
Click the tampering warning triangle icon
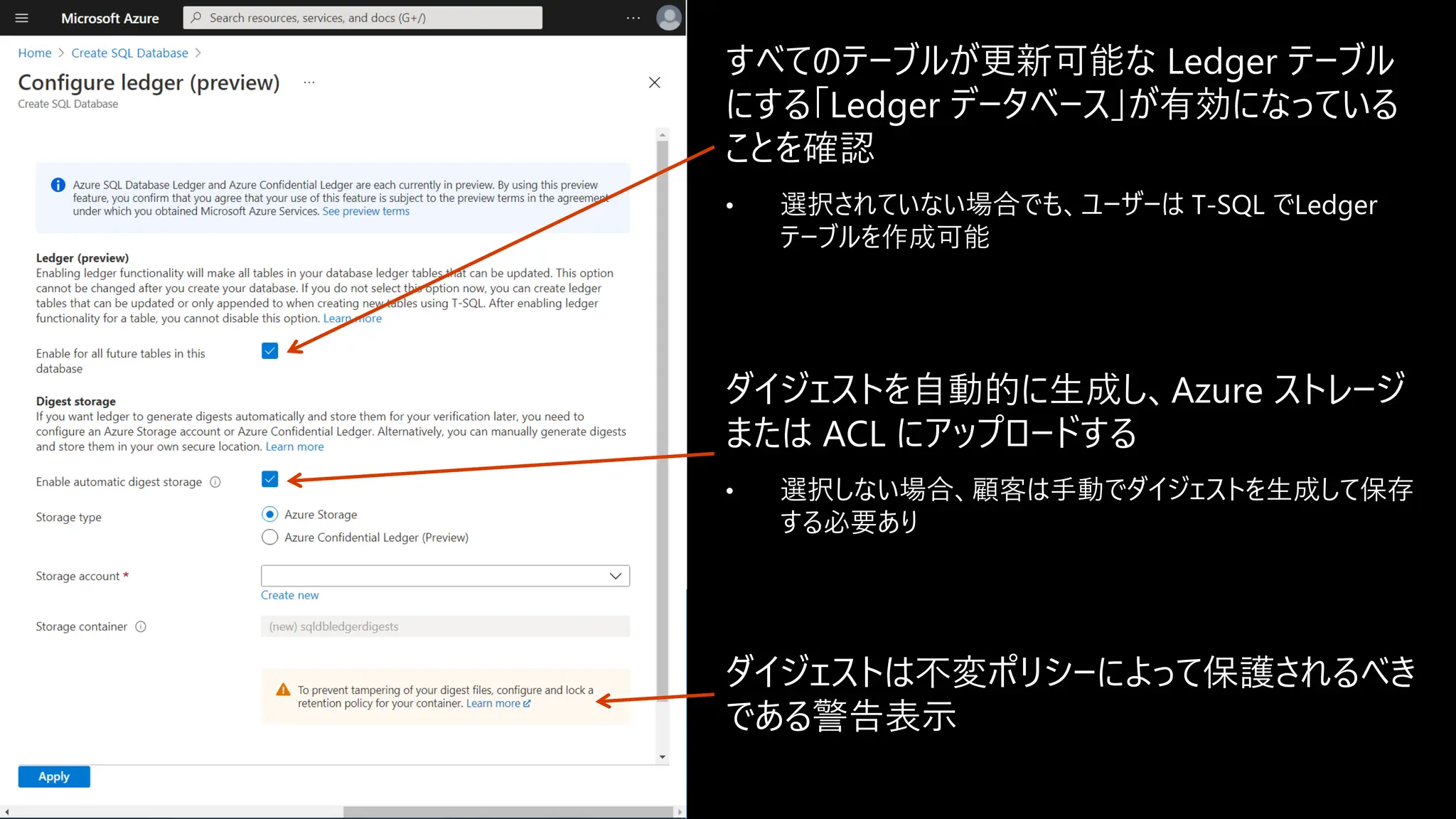click(283, 690)
